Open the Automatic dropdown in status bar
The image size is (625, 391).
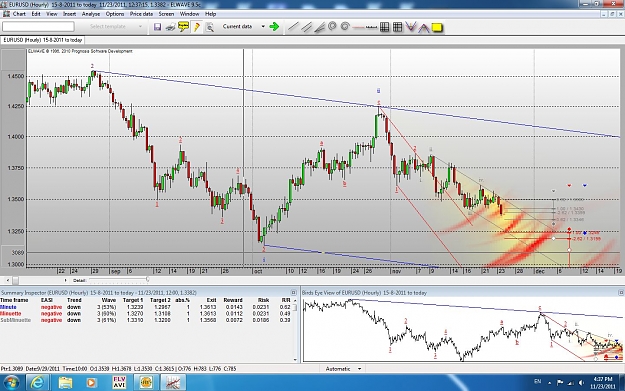(343, 369)
